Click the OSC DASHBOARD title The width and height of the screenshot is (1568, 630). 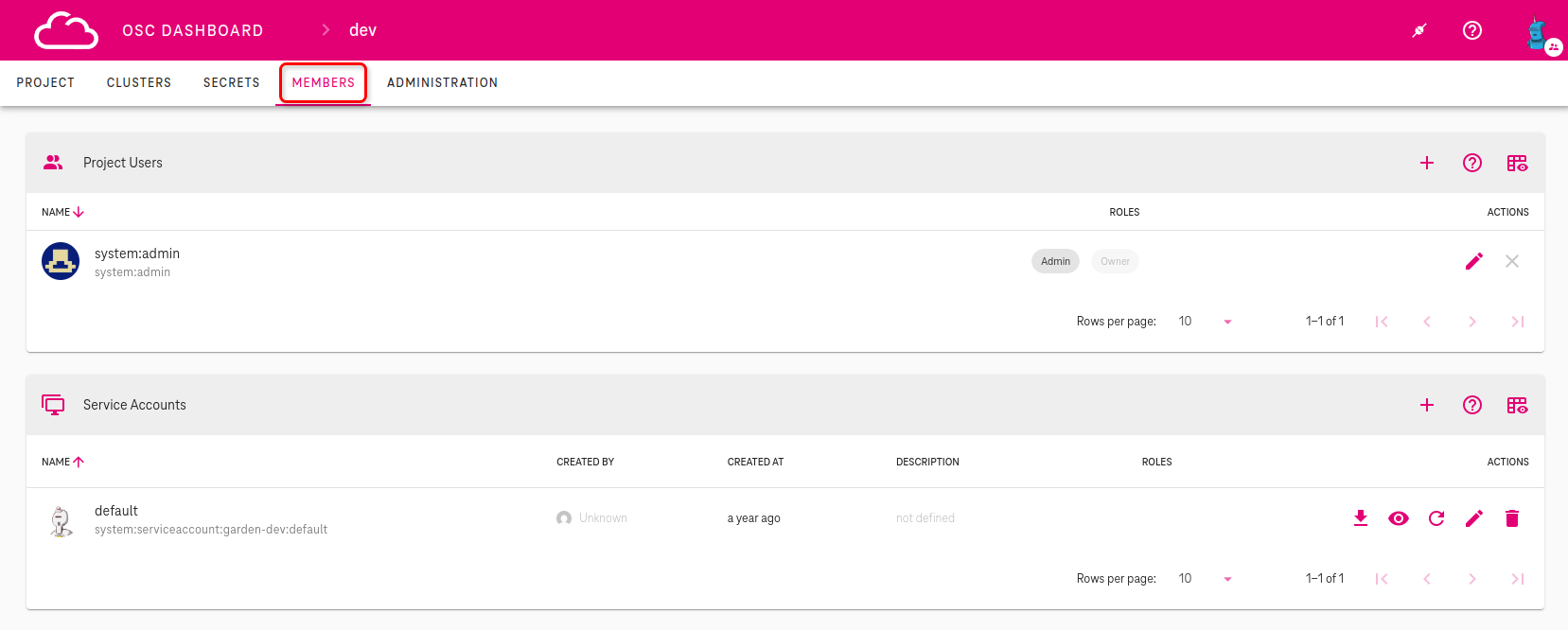[193, 30]
